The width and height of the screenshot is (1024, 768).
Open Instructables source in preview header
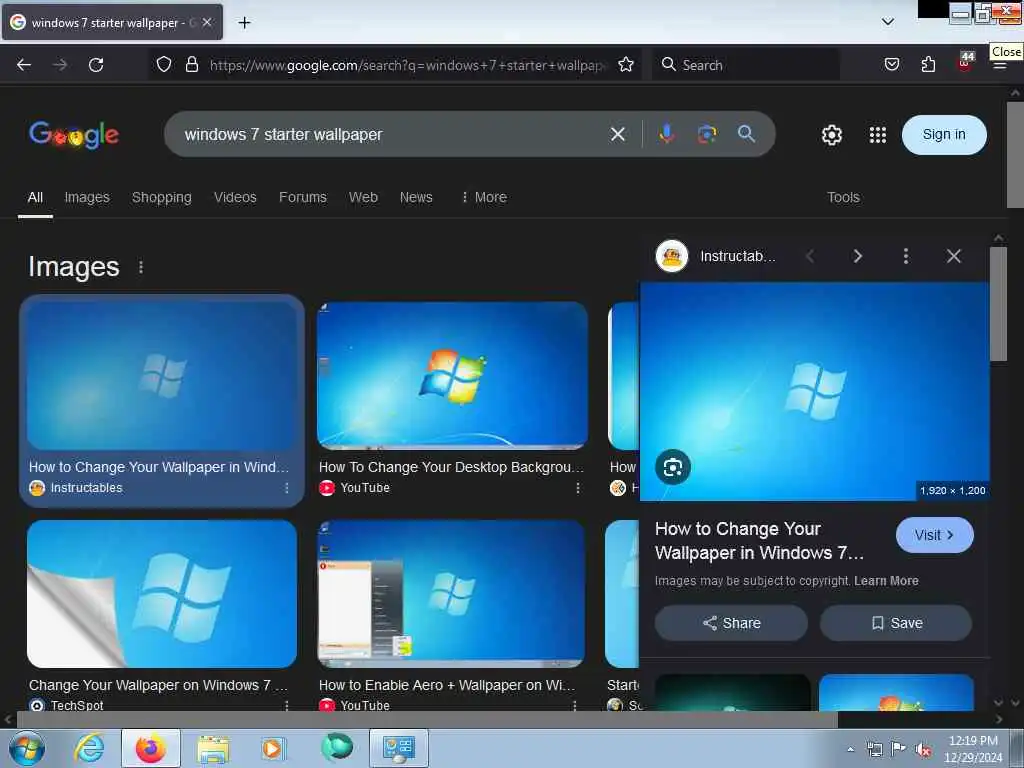tap(716, 256)
